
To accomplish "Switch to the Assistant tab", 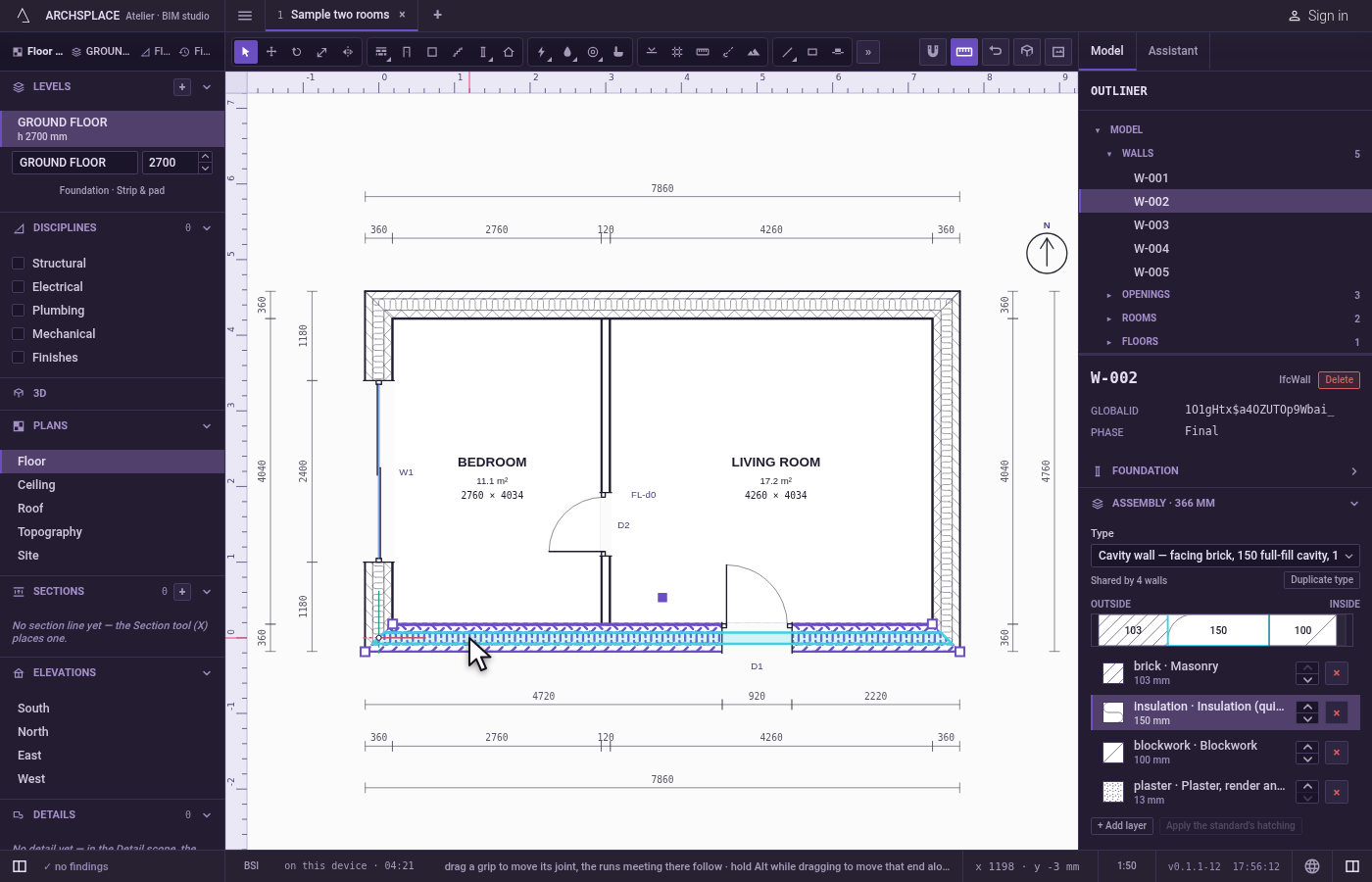I will pos(1172,51).
